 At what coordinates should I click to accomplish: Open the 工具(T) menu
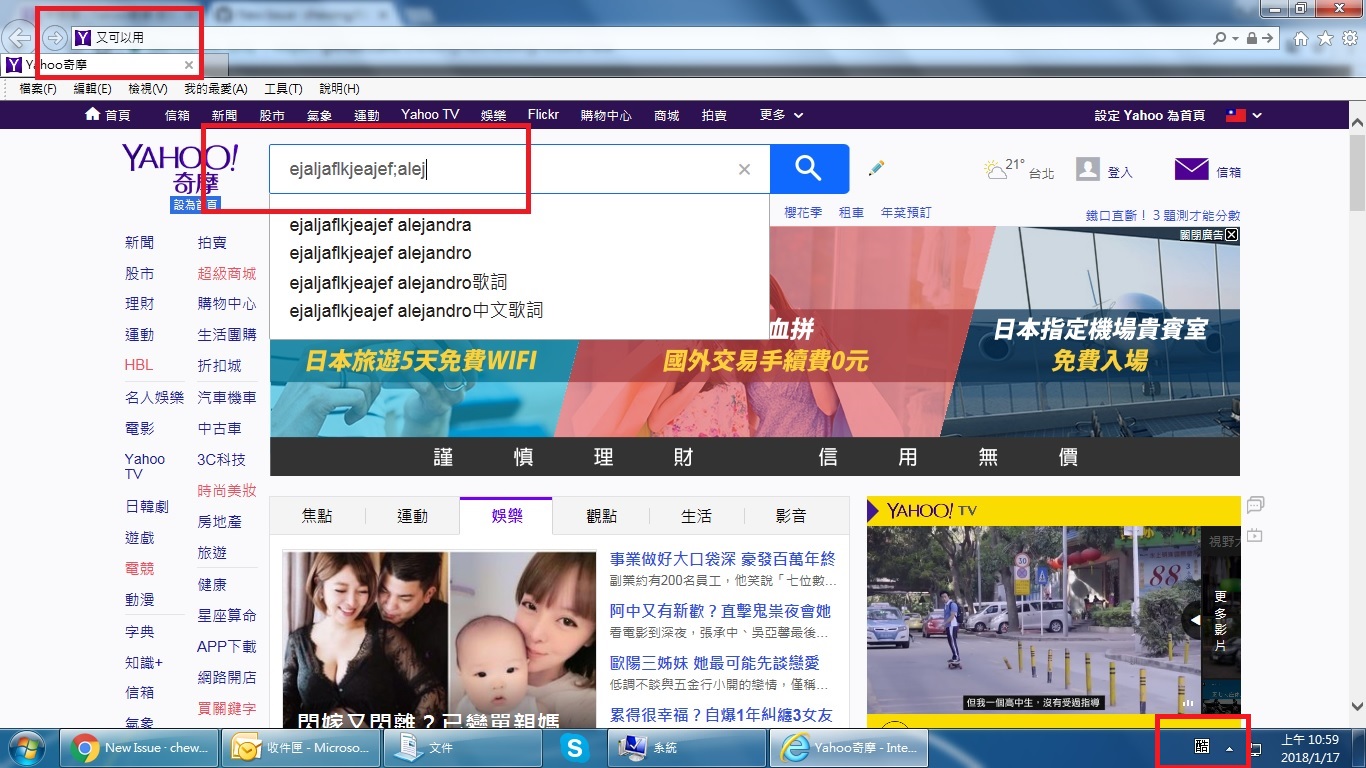coord(283,89)
